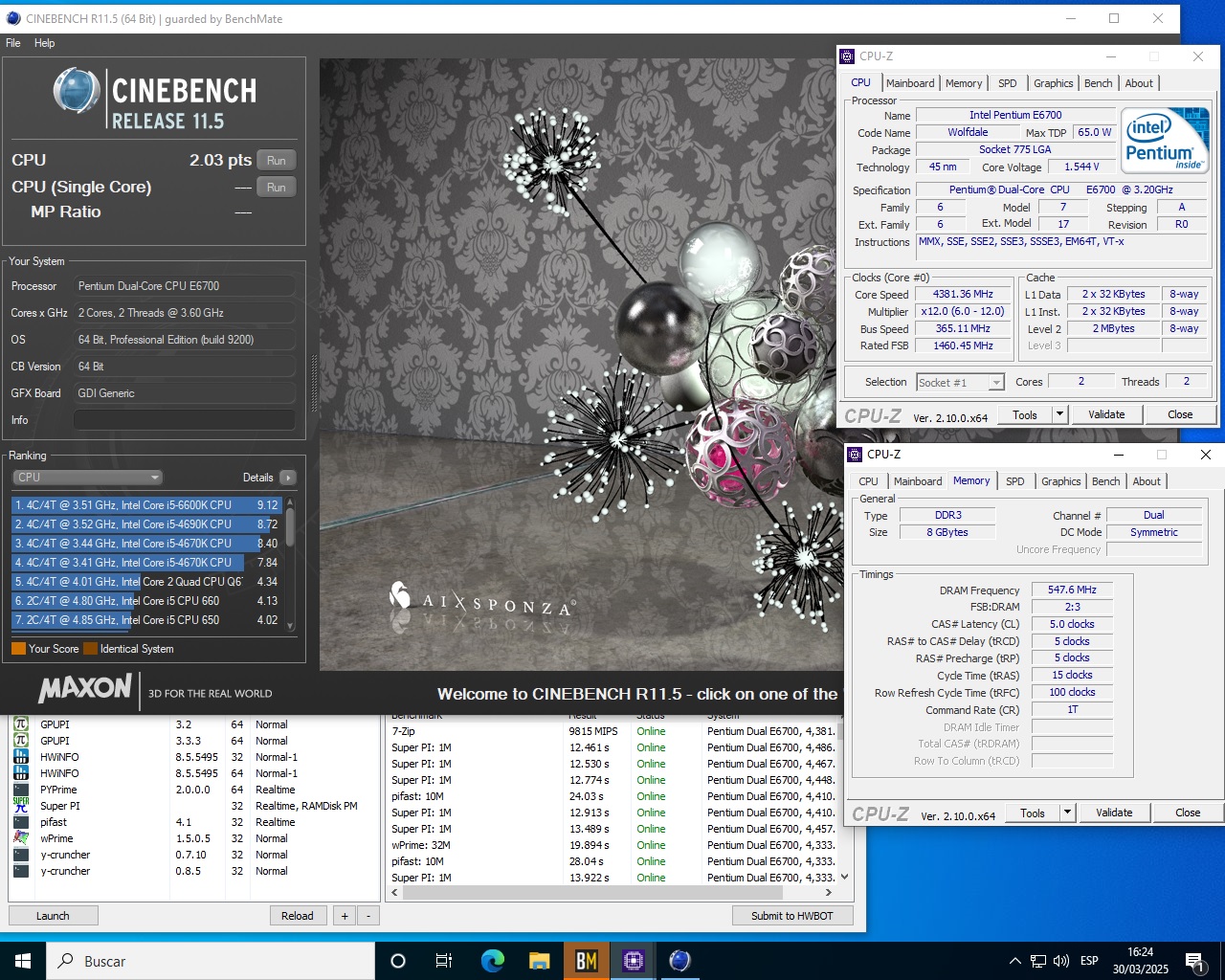Open Tools dropdown arrow in upper CPU-Z
Viewport: 1225px width, 980px height.
tap(1059, 414)
